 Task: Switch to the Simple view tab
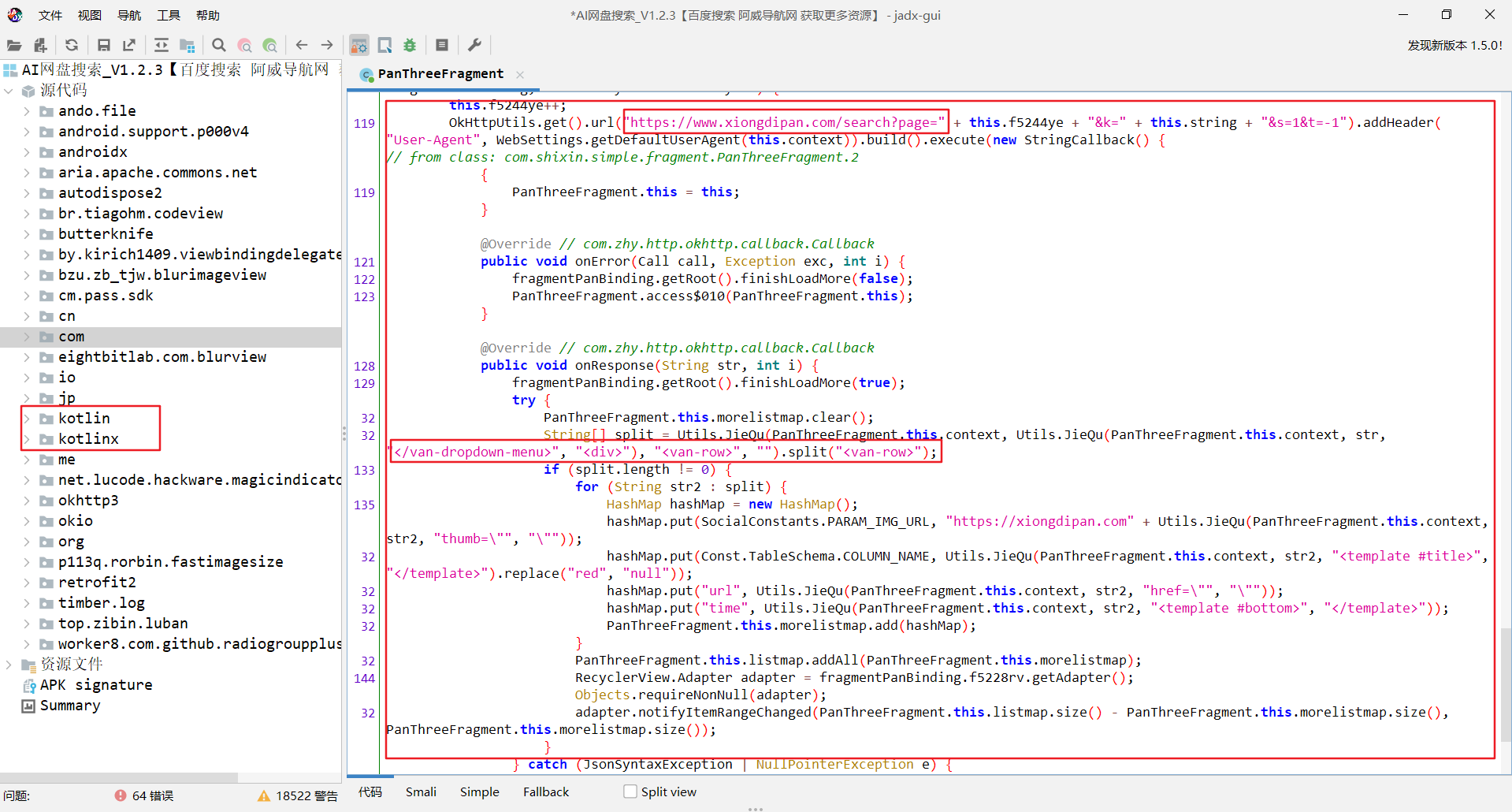479,792
